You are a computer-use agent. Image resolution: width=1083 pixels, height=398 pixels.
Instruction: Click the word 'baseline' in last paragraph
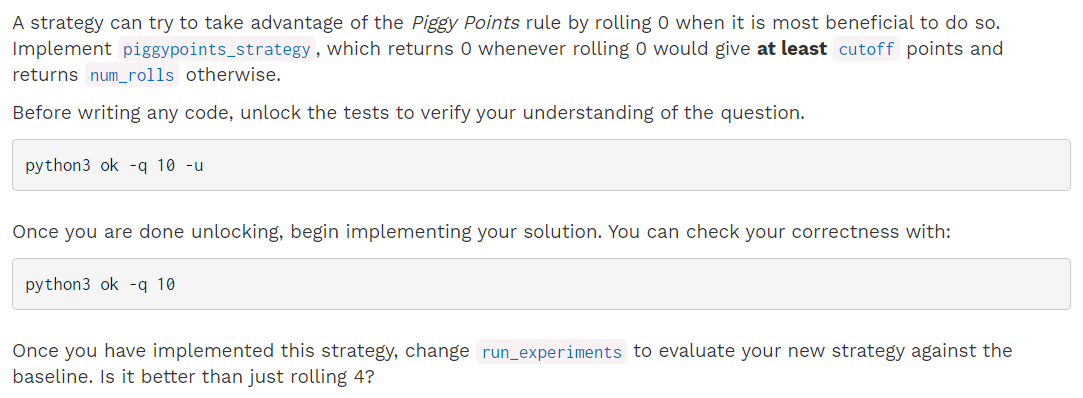(47, 377)
